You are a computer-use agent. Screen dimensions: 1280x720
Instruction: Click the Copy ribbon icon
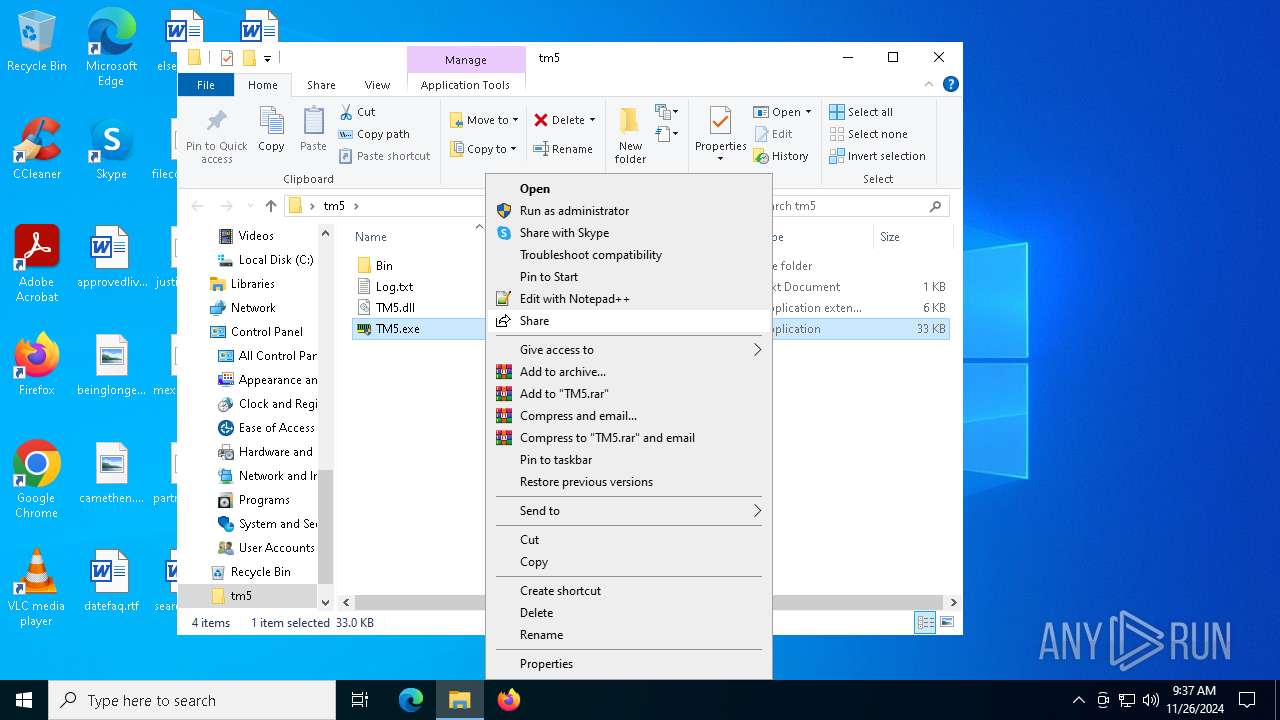click(x=271, y=130)
